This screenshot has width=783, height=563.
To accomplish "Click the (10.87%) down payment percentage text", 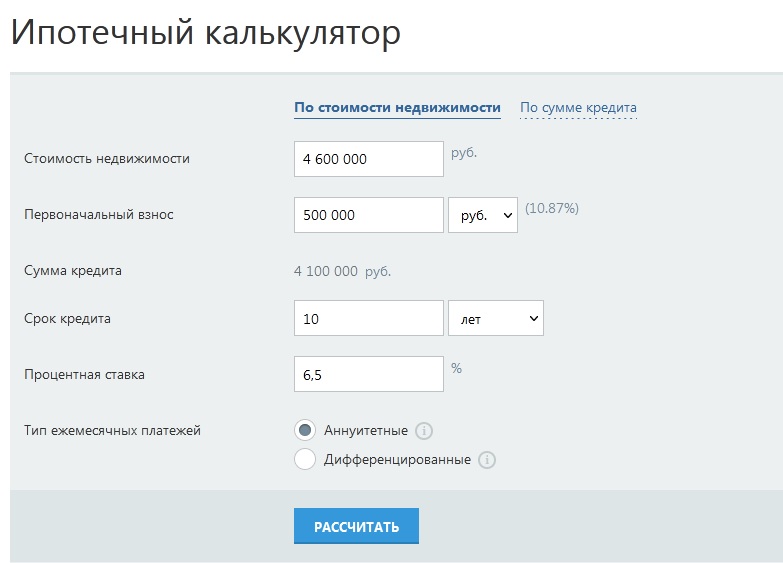I will [x=552, y=209].
